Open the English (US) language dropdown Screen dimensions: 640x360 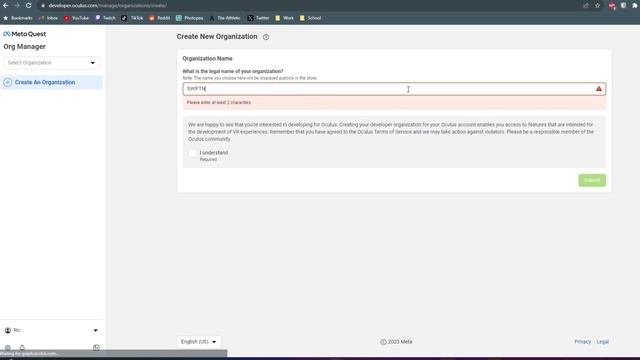pos(199,342)
